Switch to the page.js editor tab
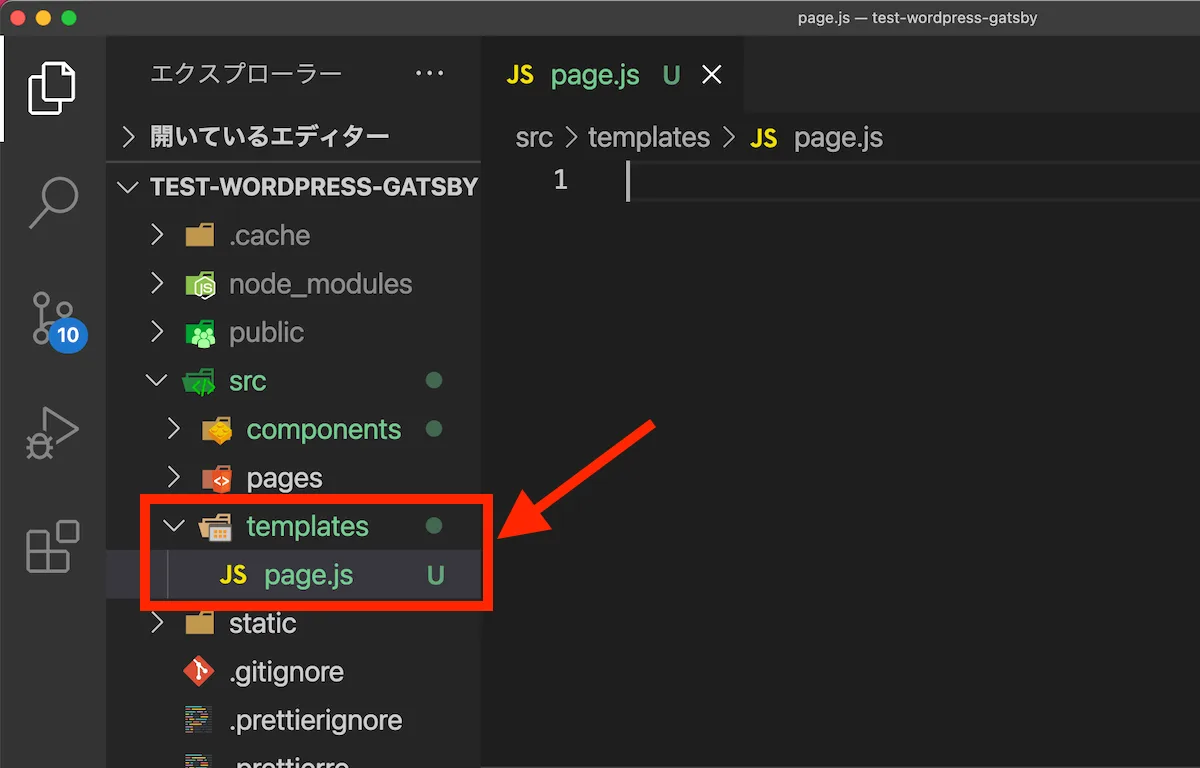The height and width of the screenshot is (768, 1200). [595, 74]
